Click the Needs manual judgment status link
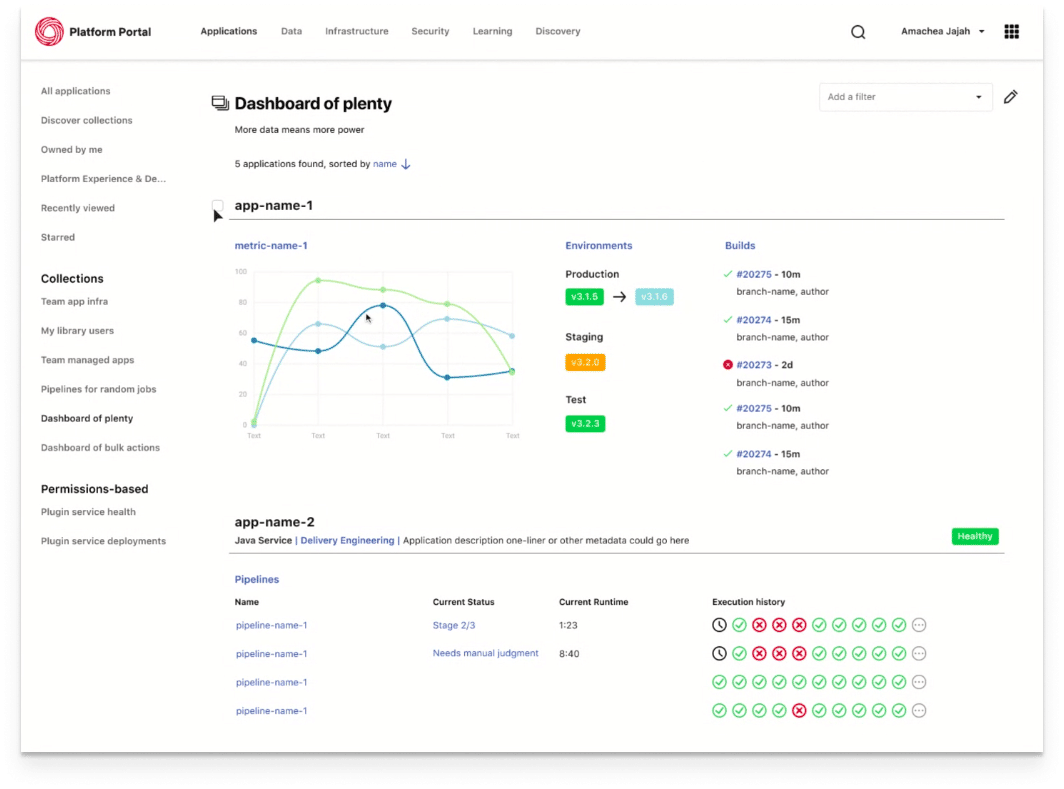The image size is (1064, 789). point(485,653)
